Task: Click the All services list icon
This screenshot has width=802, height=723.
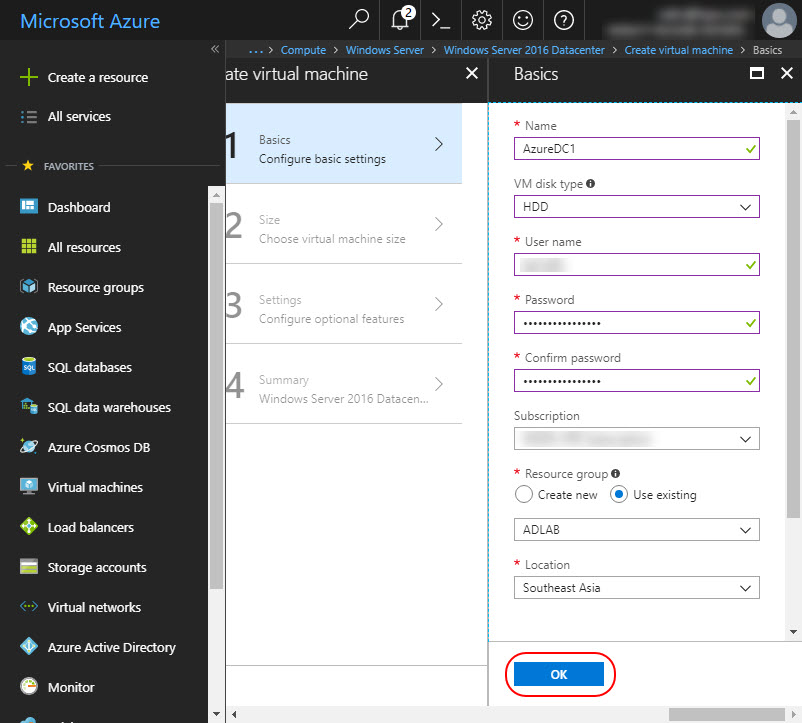Action: [29, 117]
